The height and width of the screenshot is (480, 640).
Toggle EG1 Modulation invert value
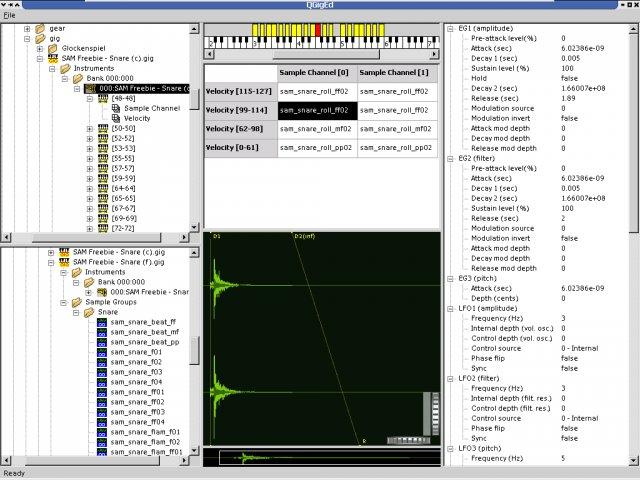pos(569,119)
